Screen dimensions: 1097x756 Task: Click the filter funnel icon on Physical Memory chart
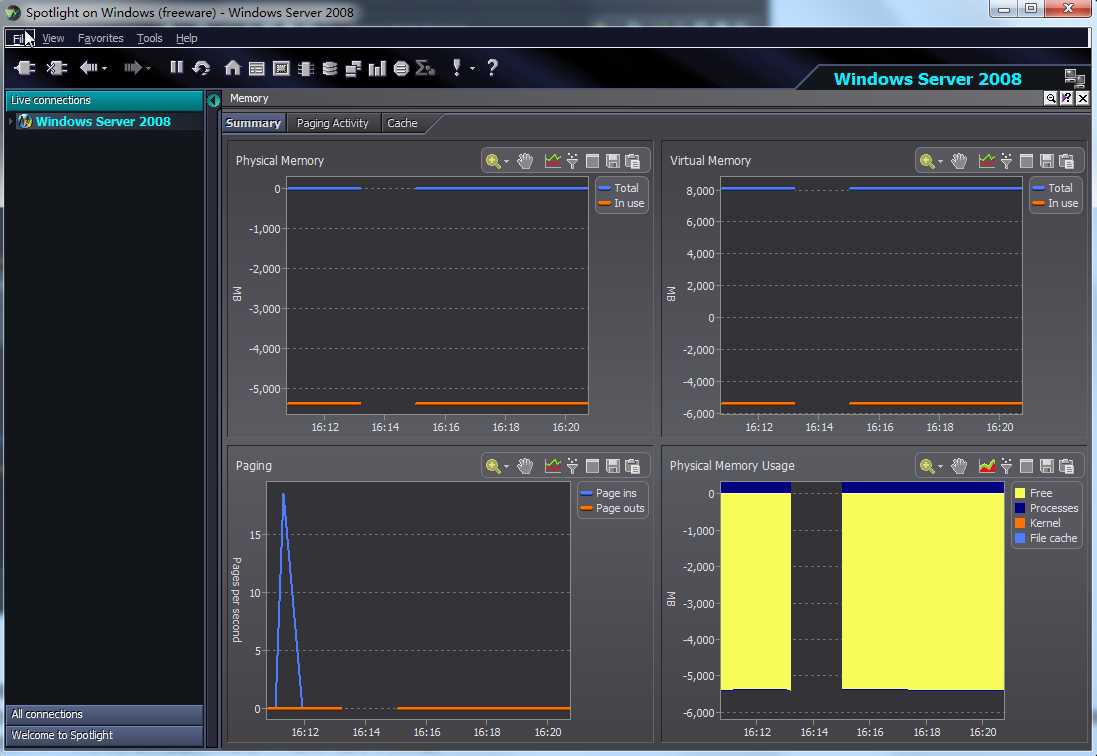572,162
